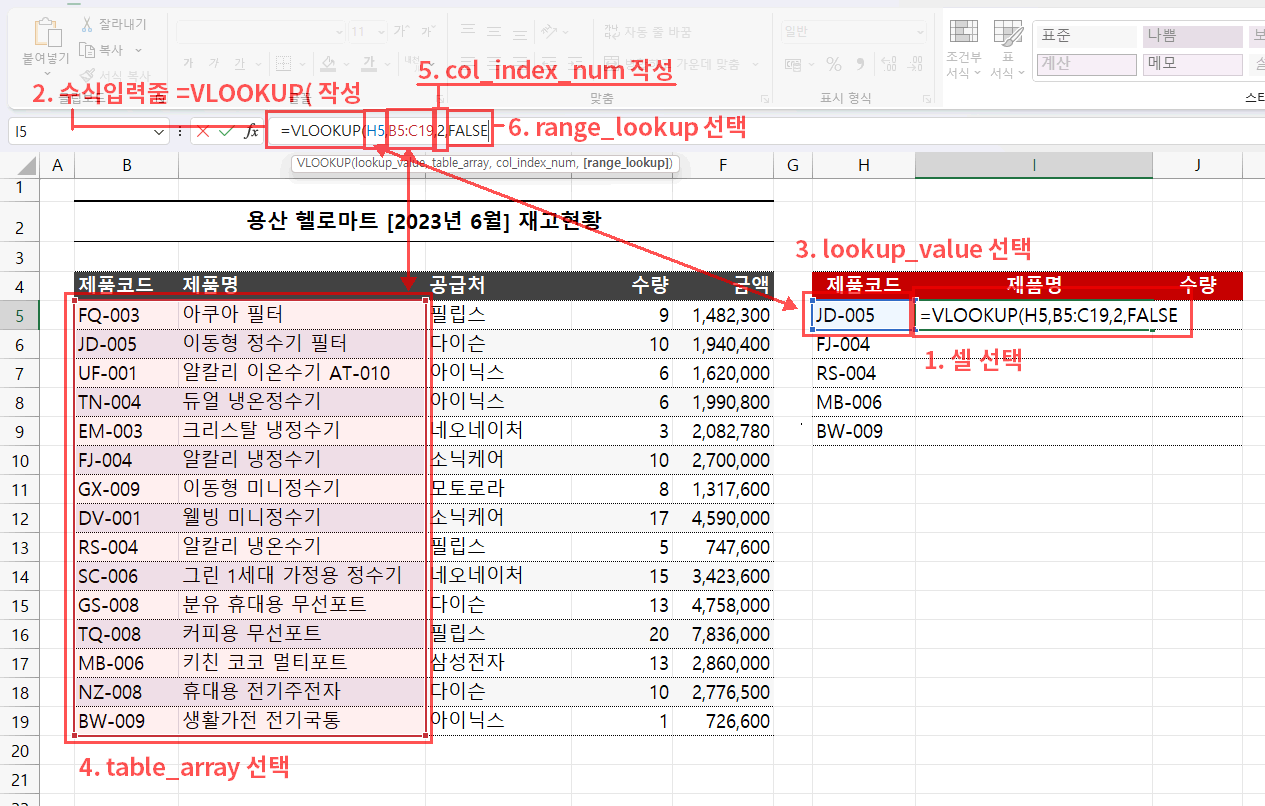This screenshot has width=1265, height=806.
Task: Select row 12 header
Action: [20, 519]
